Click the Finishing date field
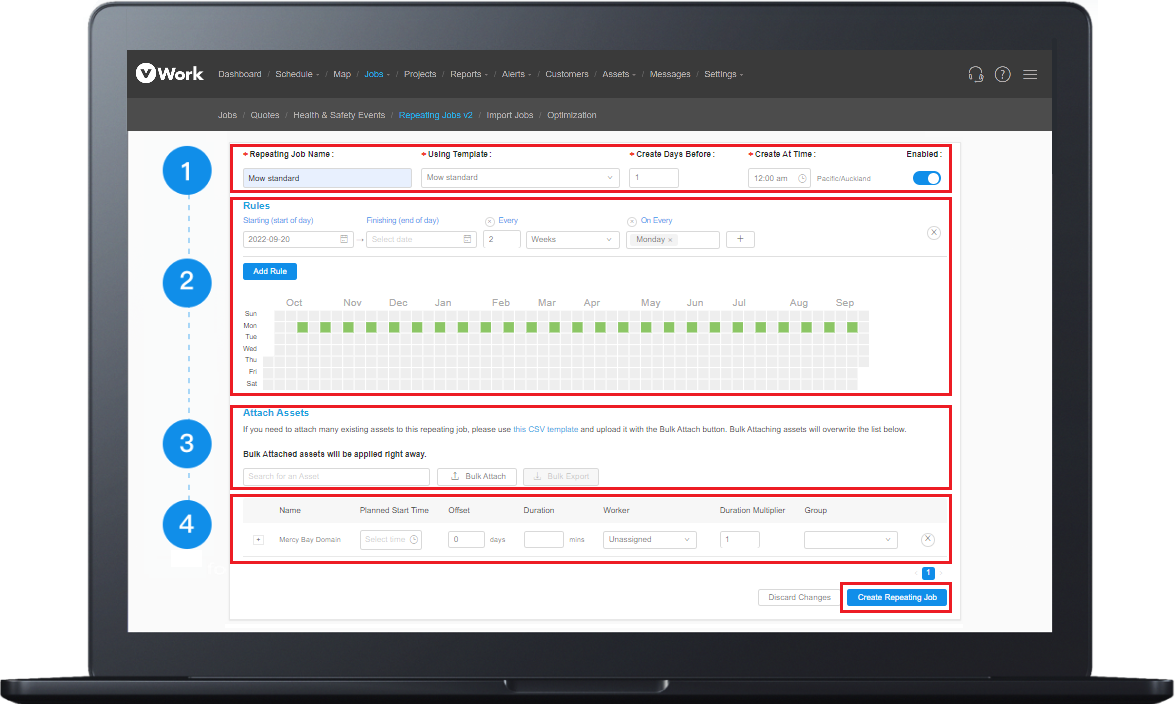This screenshot has width=1176, height=705. [x=421, y=239]
